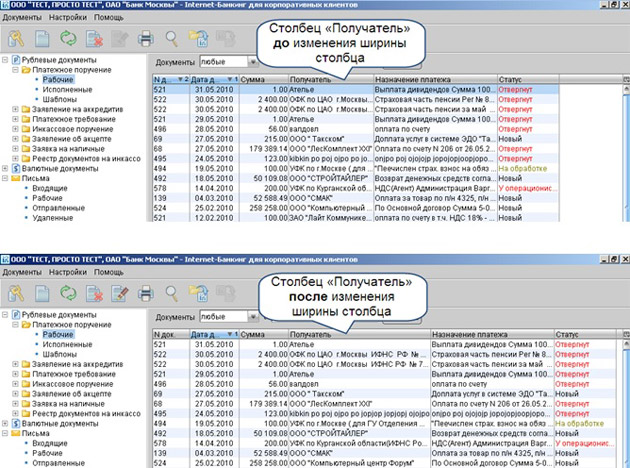Expand Платежное требование in upper window
Viewport: 630px width, 468px height.
[x=15, y=119]
